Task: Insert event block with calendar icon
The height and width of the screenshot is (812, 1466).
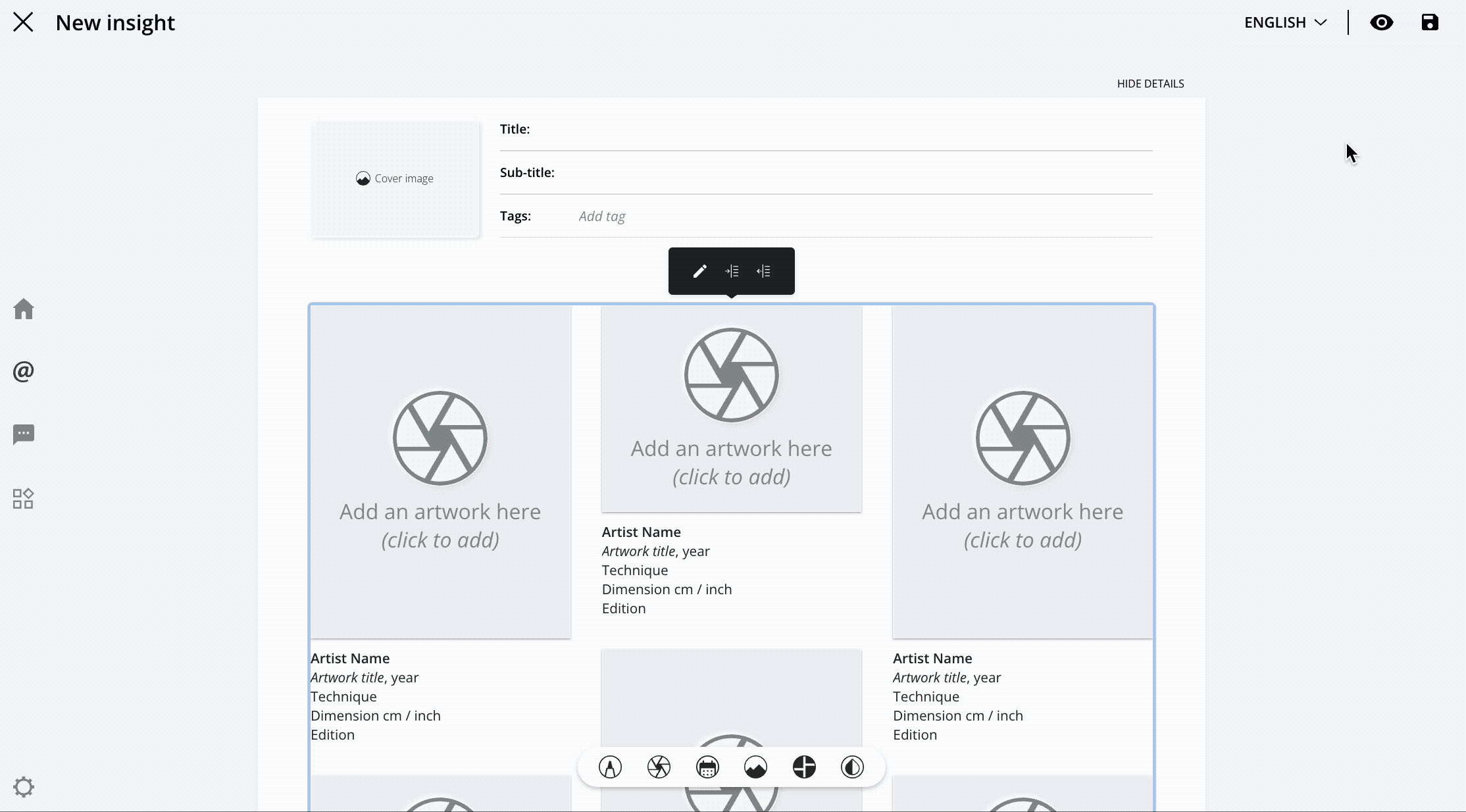Action: pos(707,767)
